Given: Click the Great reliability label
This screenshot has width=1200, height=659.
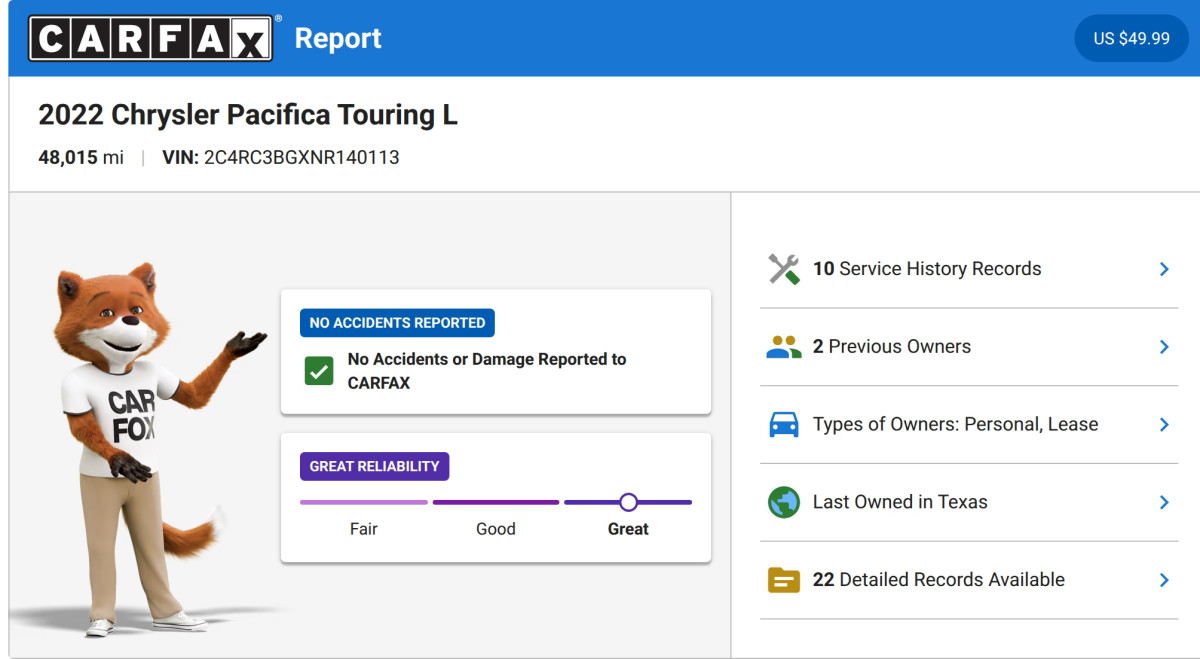Looking at the screenshot, I should point(628,529).
